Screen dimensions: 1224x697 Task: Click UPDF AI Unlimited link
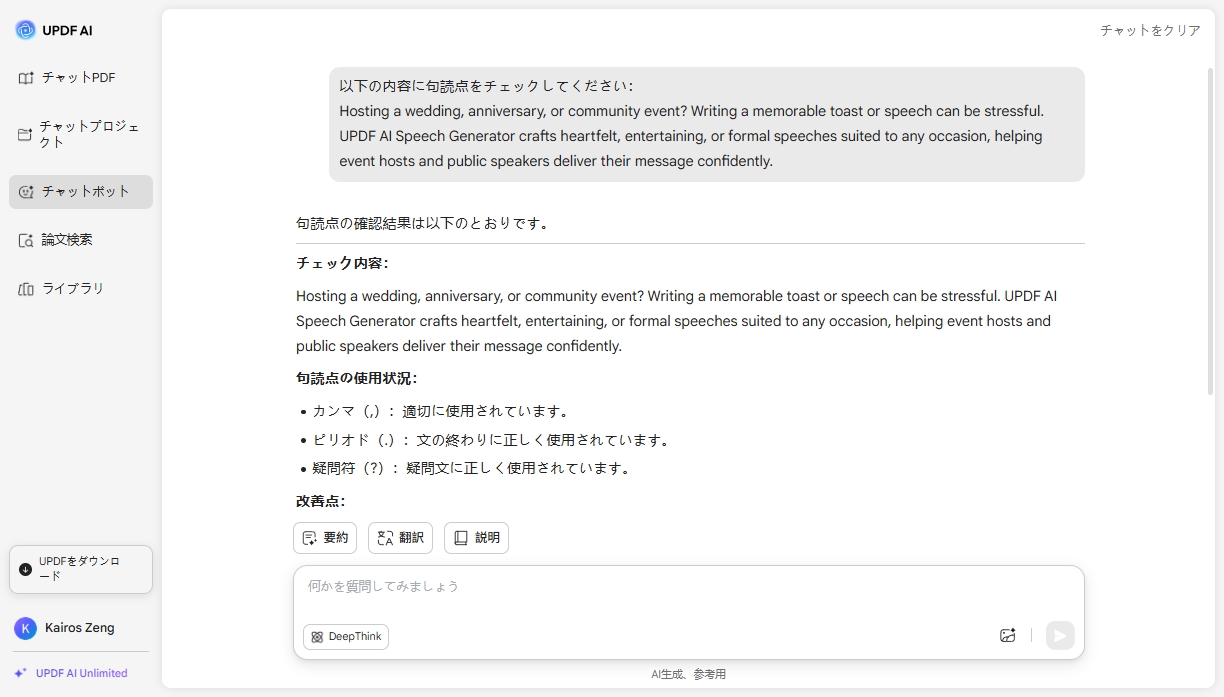[x=81, y=673]
